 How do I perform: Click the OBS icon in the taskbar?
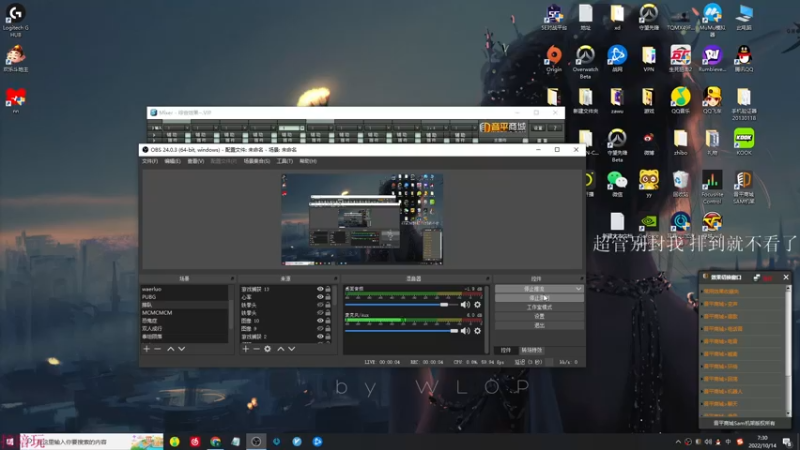pyautogui.click(x=256, y=442)
